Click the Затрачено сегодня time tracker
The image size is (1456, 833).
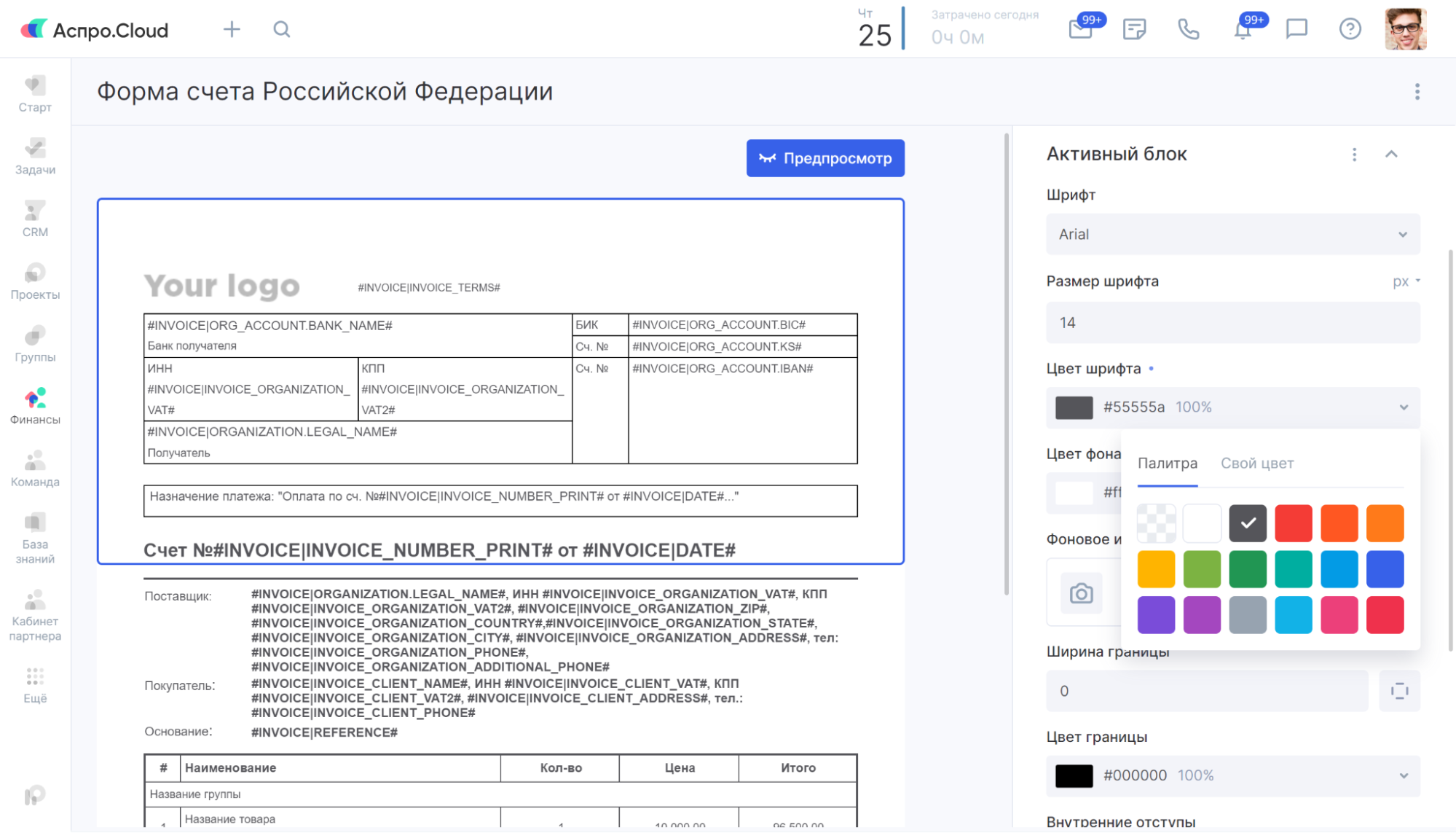tap(984, 28)
